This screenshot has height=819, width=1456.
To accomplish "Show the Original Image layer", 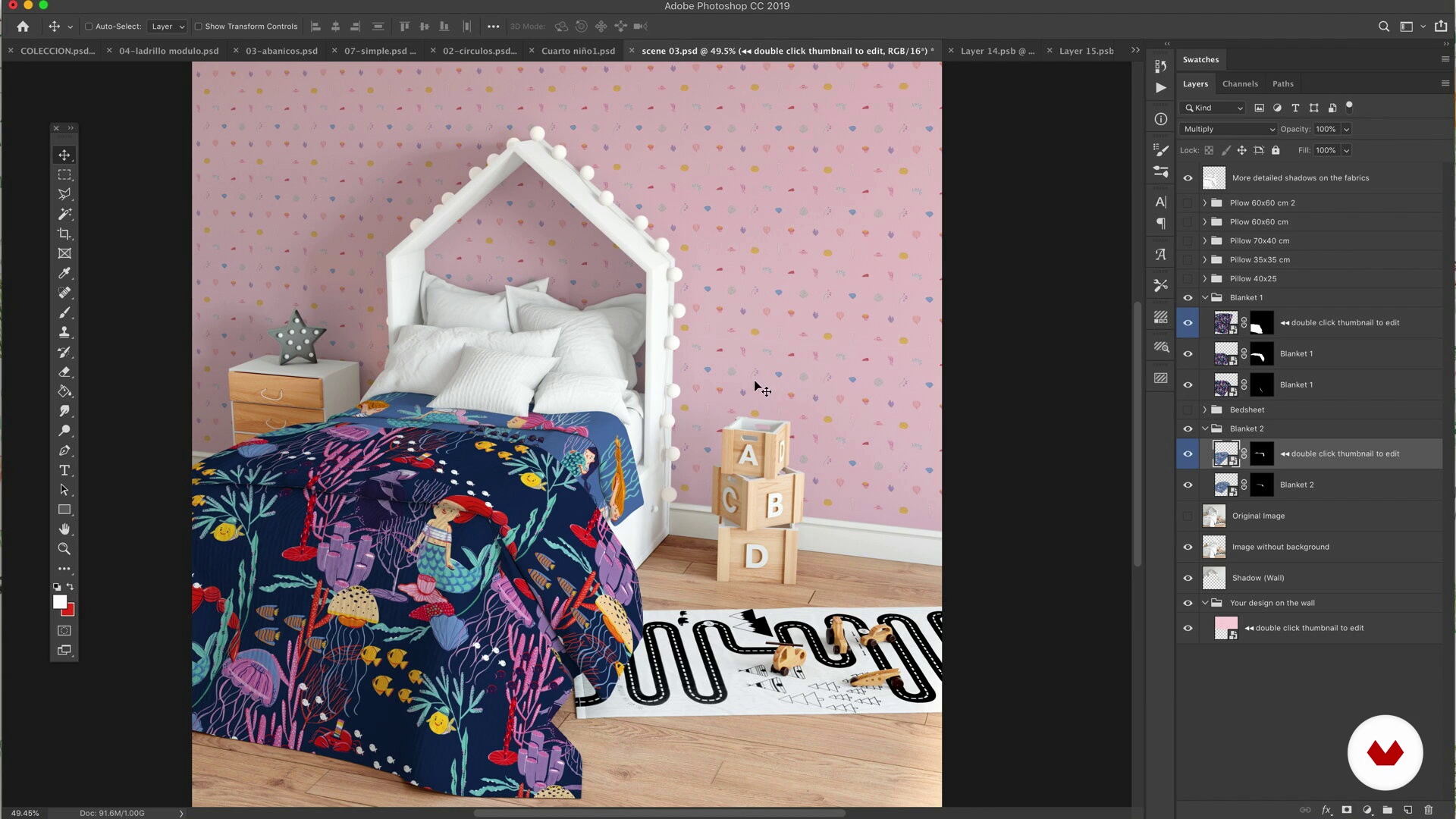I will coord(1188,516).
